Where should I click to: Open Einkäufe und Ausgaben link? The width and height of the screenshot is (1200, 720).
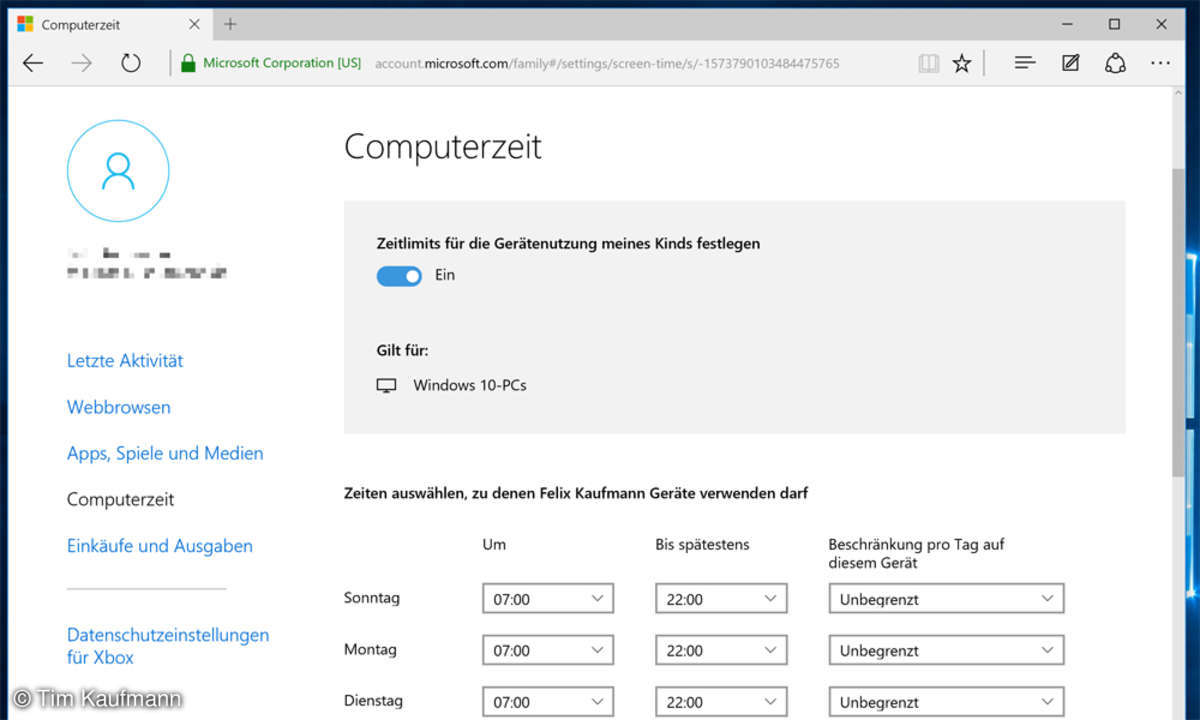[x=160, y=546]
